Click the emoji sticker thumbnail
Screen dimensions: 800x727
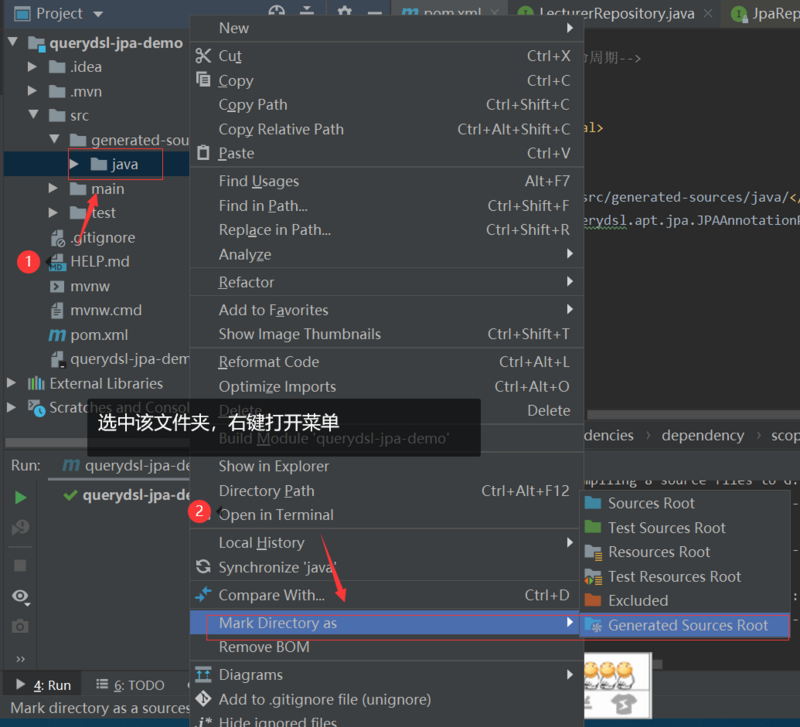pos(617,685)
